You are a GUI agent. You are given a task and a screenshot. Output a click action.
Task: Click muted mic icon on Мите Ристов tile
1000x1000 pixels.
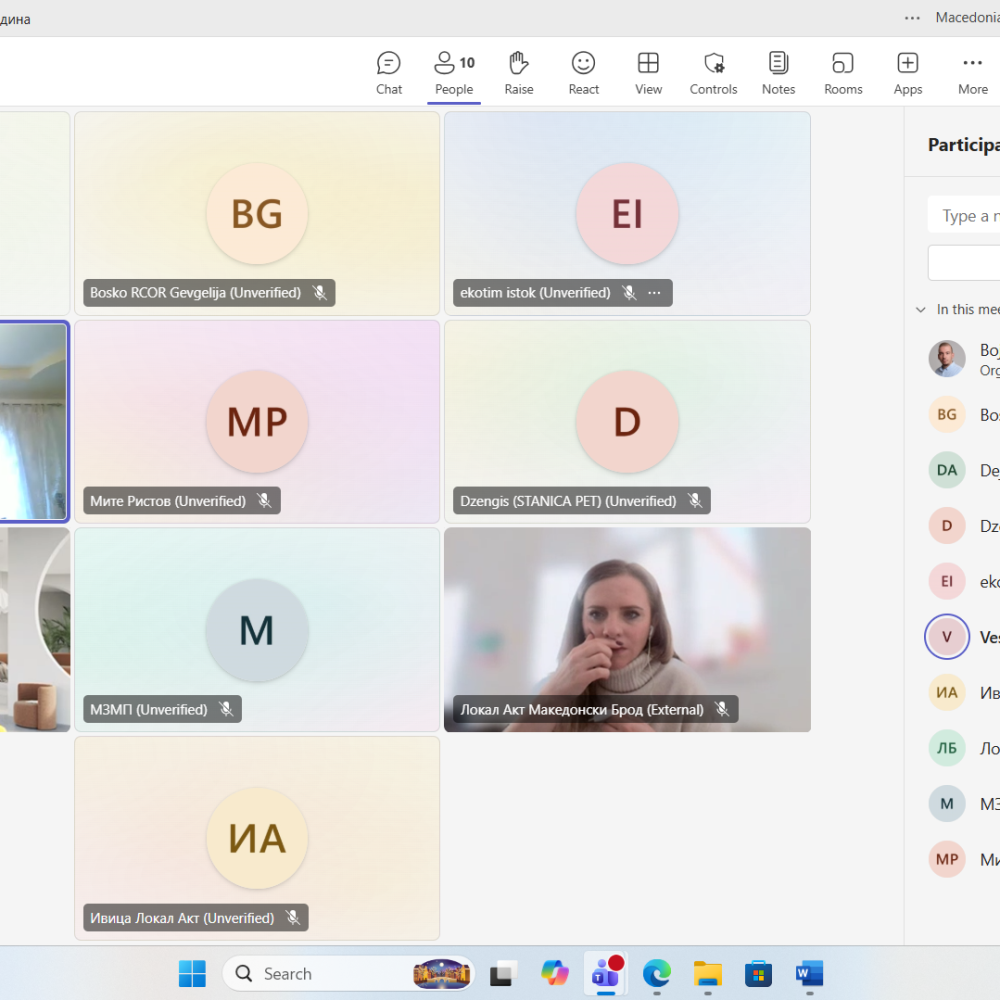(265, 501)
